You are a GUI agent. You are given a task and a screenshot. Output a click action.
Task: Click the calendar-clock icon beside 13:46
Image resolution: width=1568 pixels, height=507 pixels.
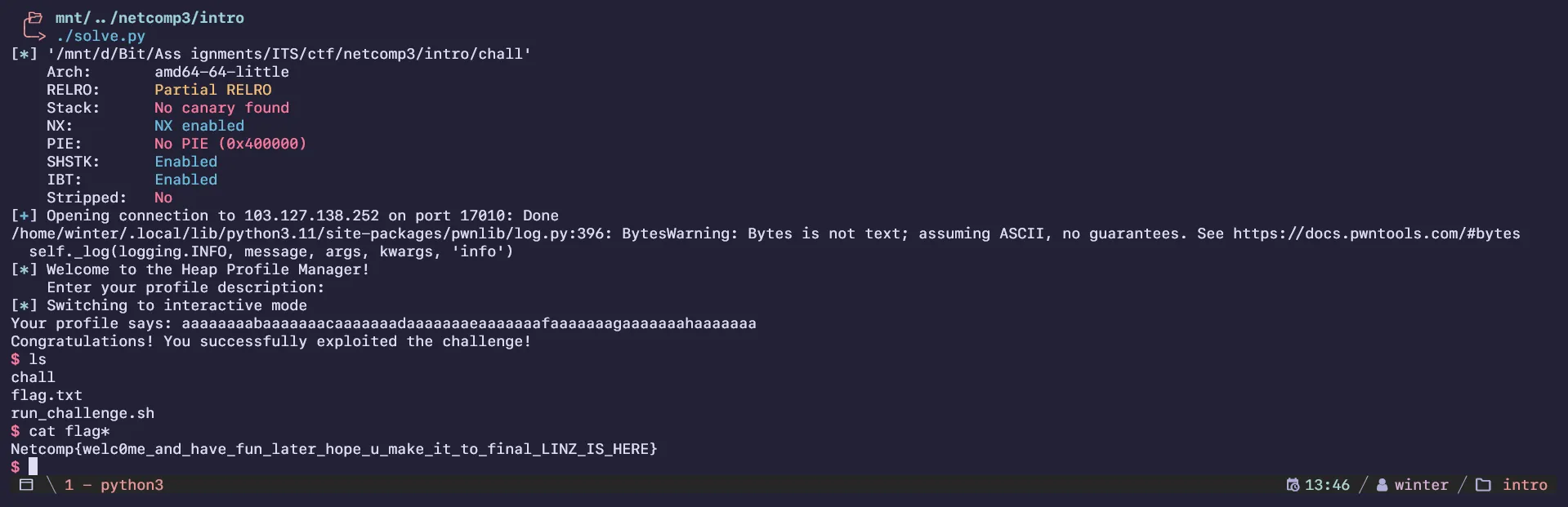1293,485
